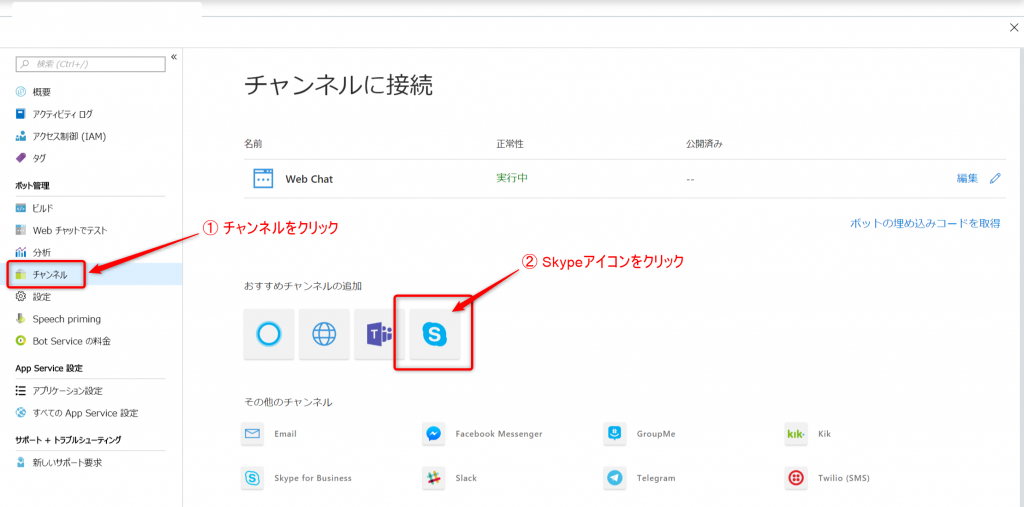The image size is (1024, 507).
Task: Click the 編集 link for Web Chat
Action: tap(967, 179)
